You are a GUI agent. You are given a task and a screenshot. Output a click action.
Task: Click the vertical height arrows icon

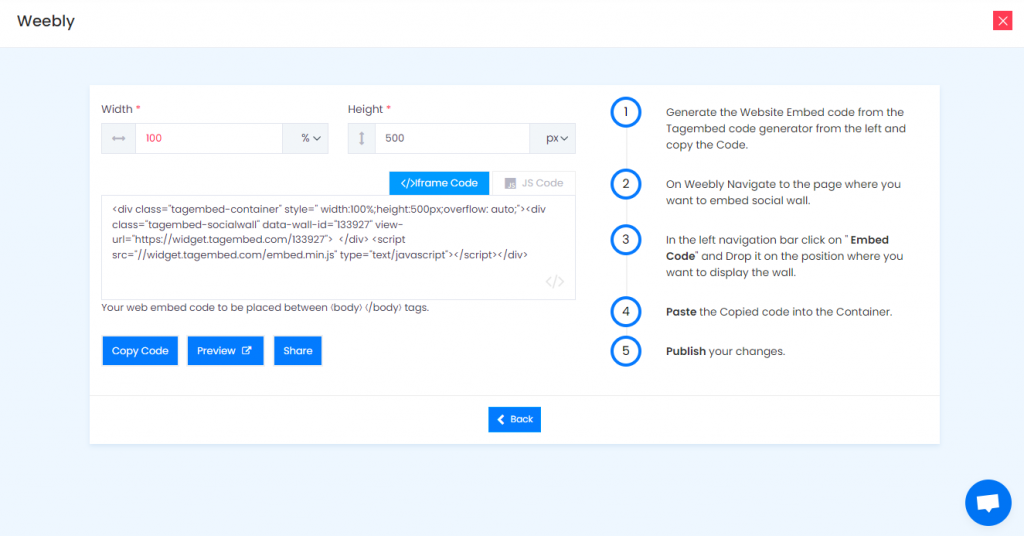362,138
